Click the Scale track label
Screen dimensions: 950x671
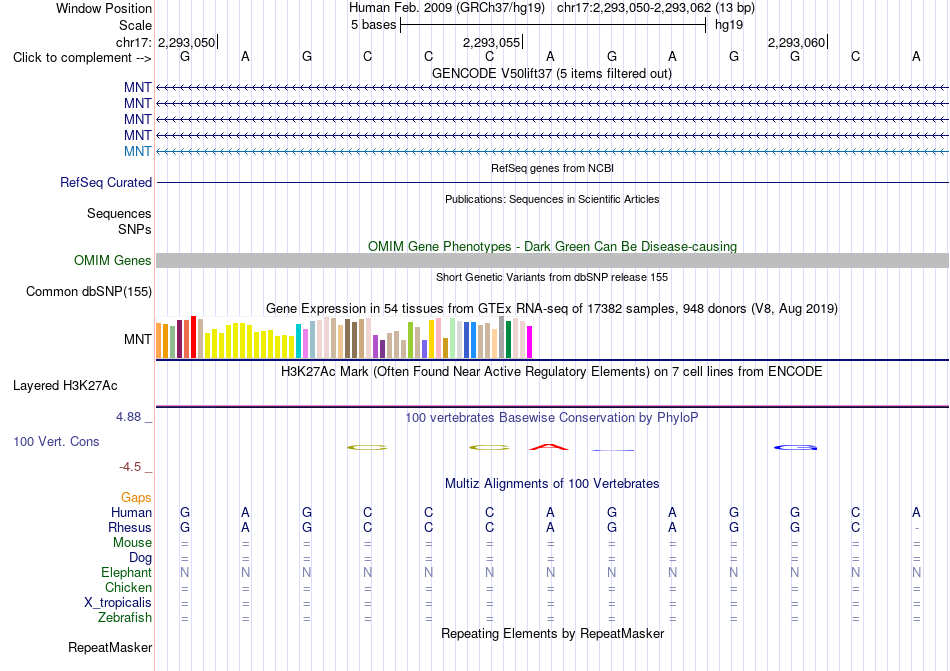pyautogui.click(x=135, y=25)
